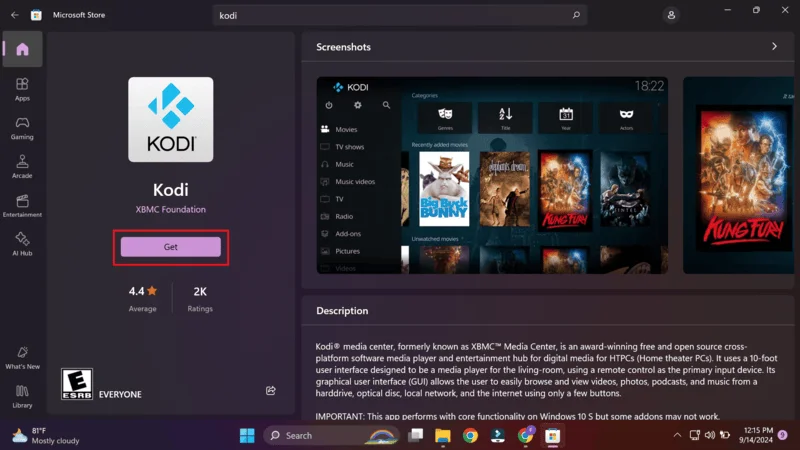The height and width of the screenshot is (450, 800).
Task: Launch Google Chrome from the taskbar
Action: [470, 435]
